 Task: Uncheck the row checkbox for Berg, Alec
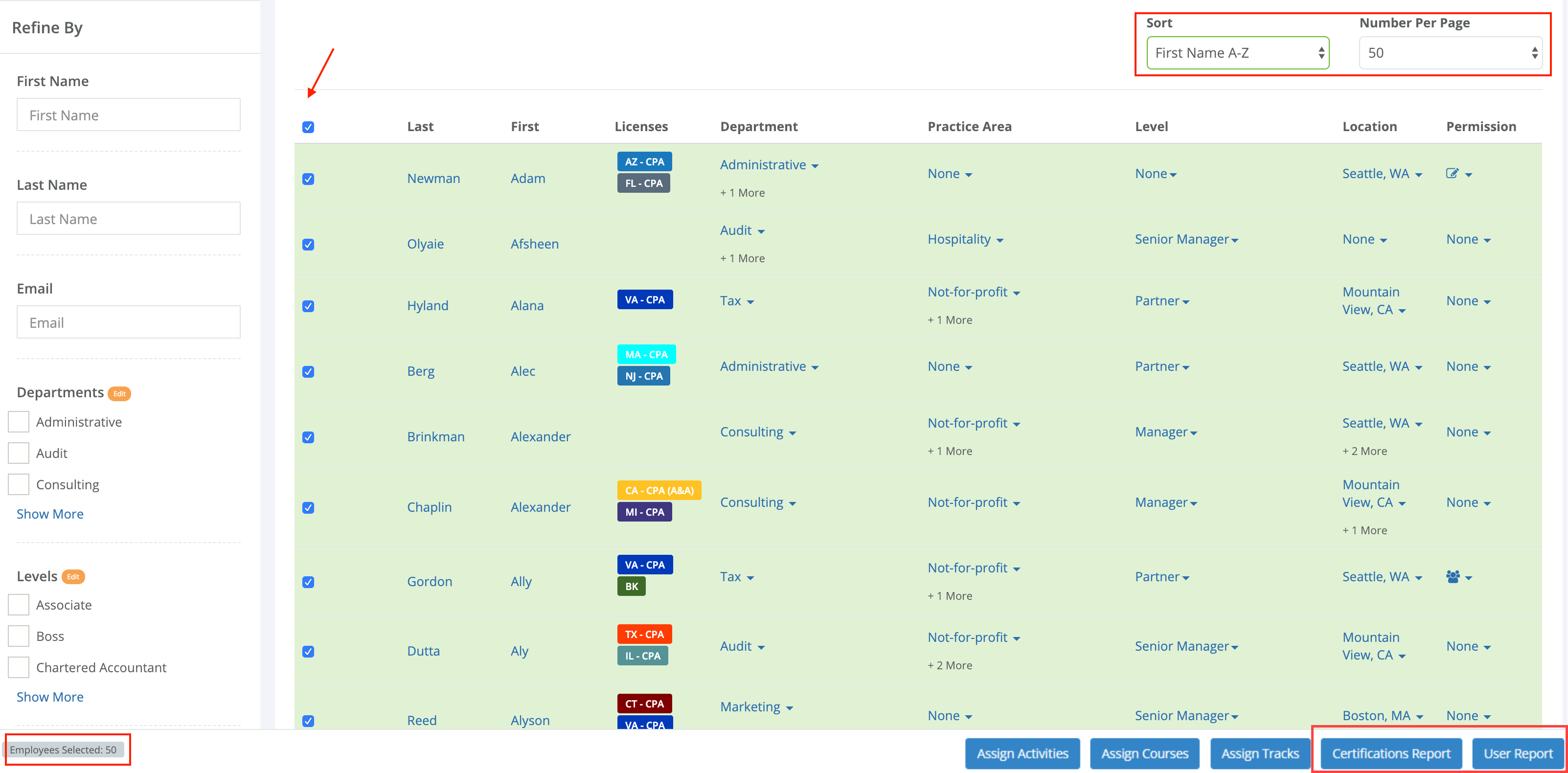pyautogui.click(x=308, y=372)
